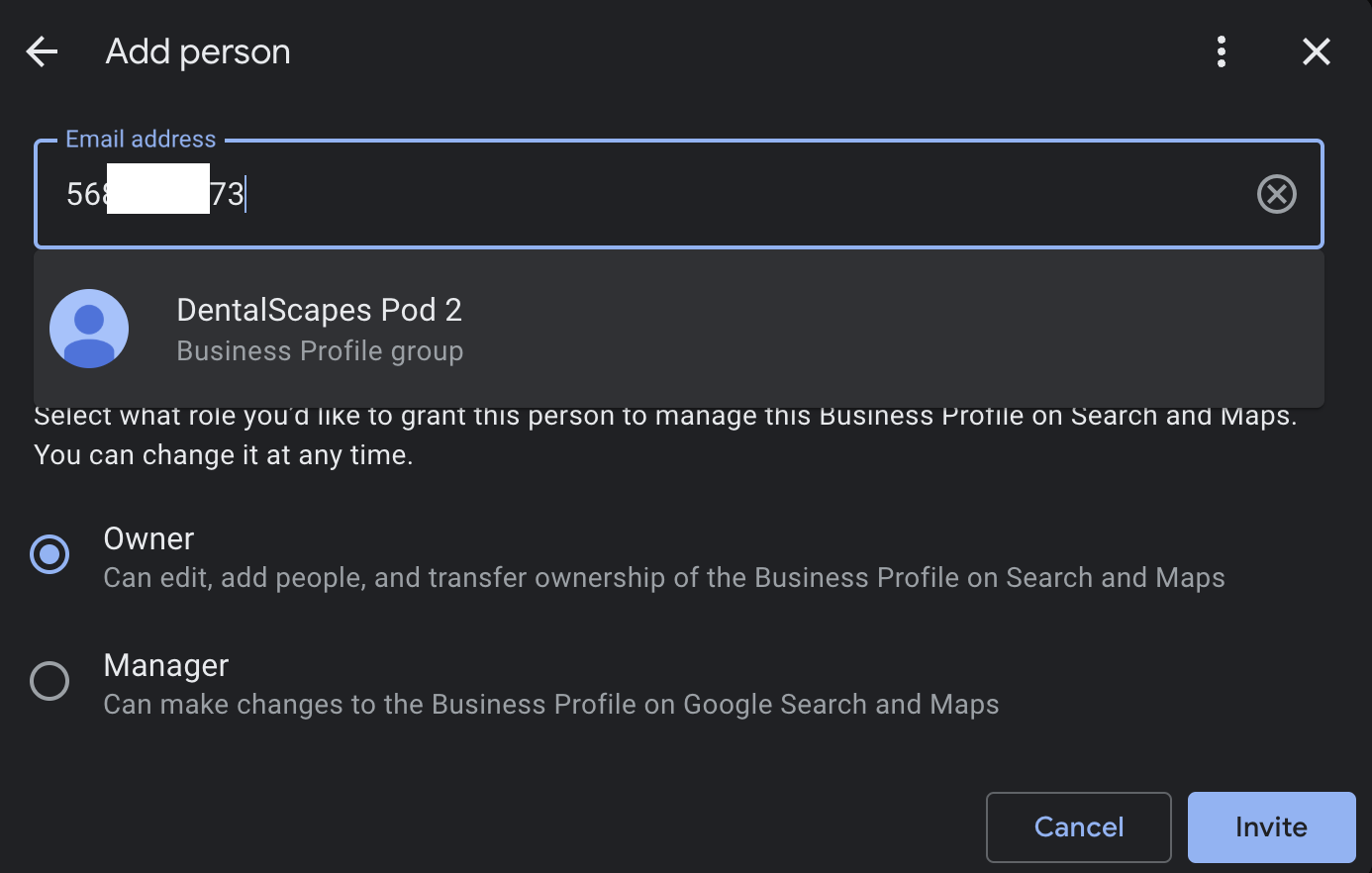Send the invitation with Invite
This screenshot has width=1372, height=873.
pyautogui.click(x=1271, y=827)
